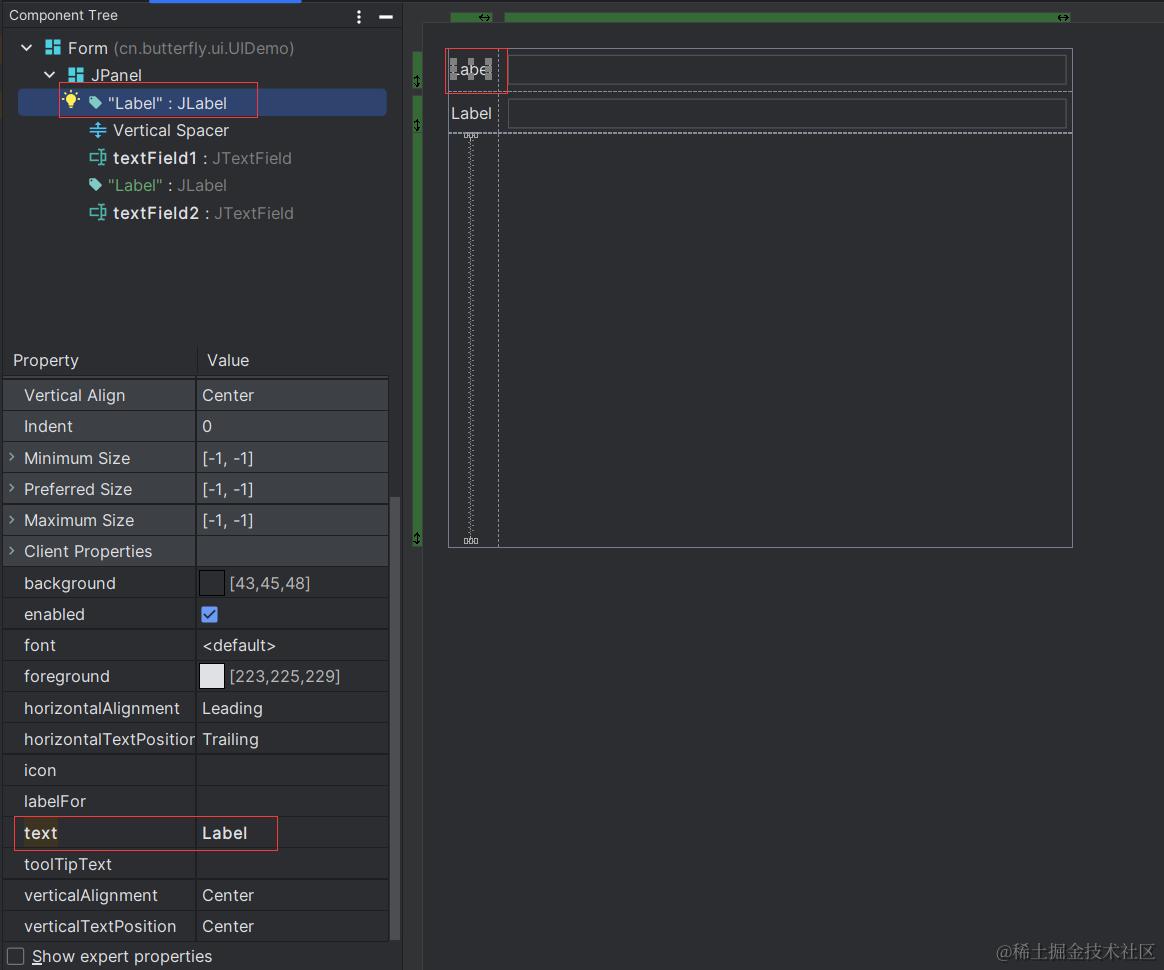The width and height of the screenshot is (1164, 970).
Task: Open horizontalAlignment Leading dropdown
Action: coord(292,708)
